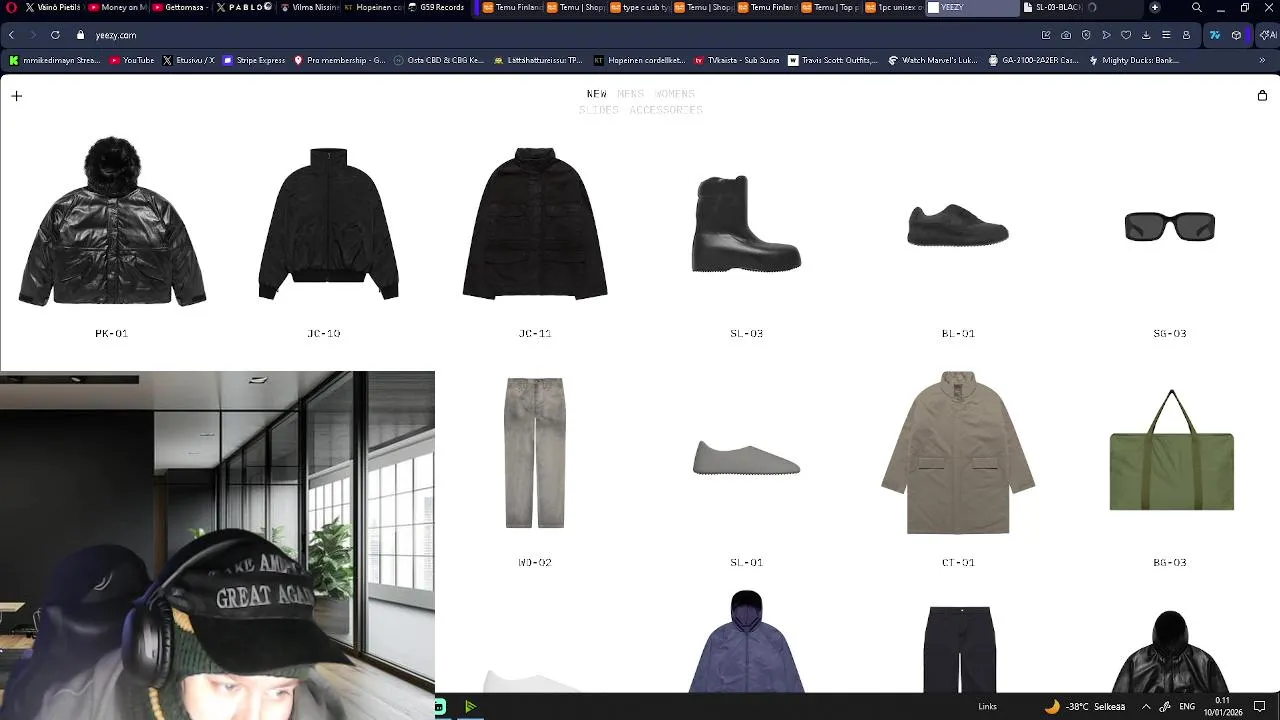Click the edit page toolbar icon
This screenshot has height=720, width=1280.
tap(1046, 35)
